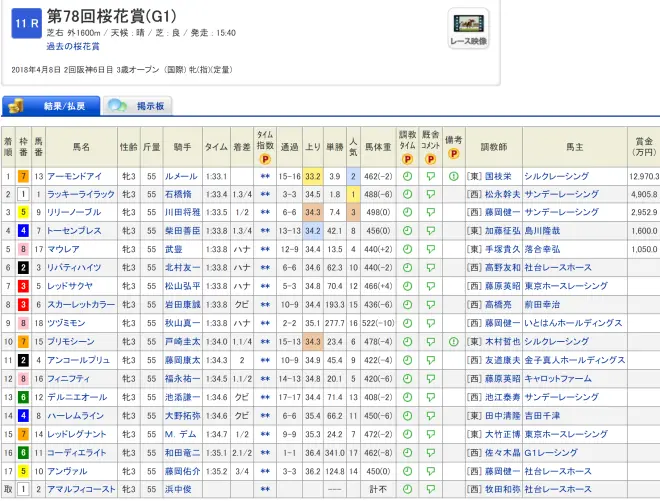
Task: Click time index stars for スカーレットカラー
Action: click(x=265, y=305)
